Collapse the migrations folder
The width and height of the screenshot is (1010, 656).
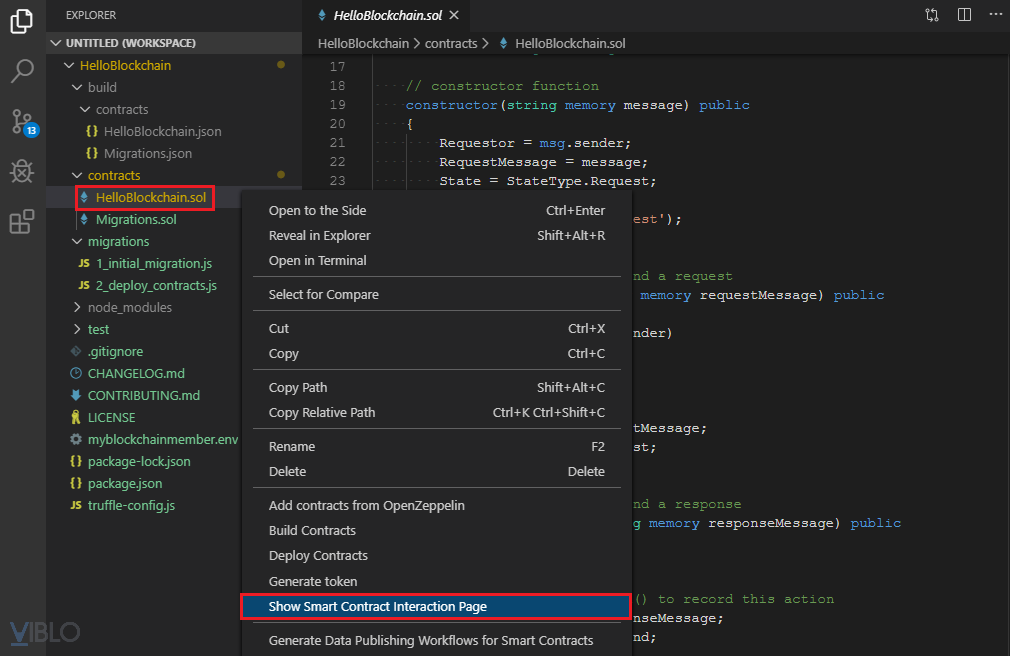tap(118, 241)
